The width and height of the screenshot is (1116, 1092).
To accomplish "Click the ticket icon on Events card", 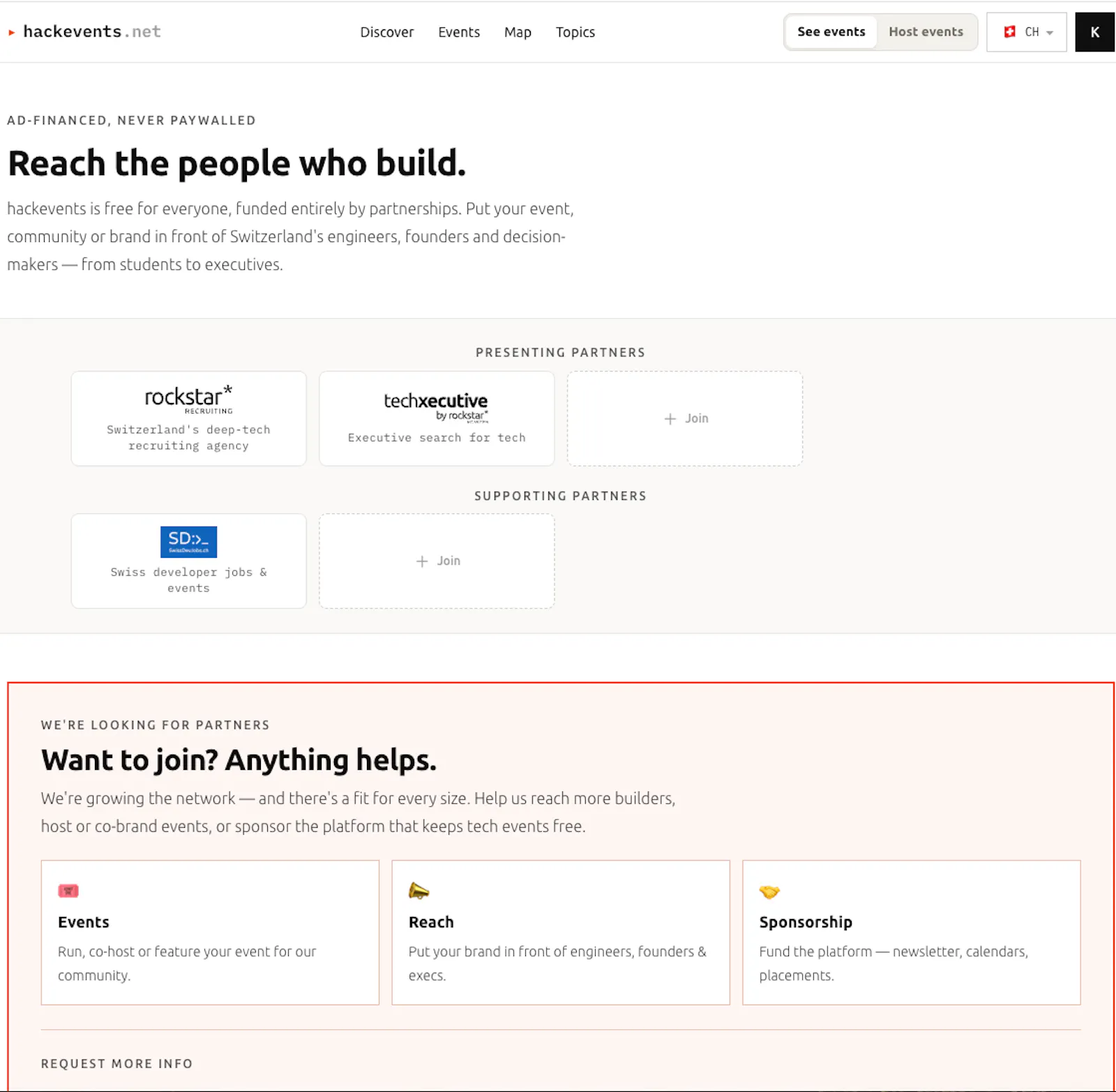I will point(68,891).
